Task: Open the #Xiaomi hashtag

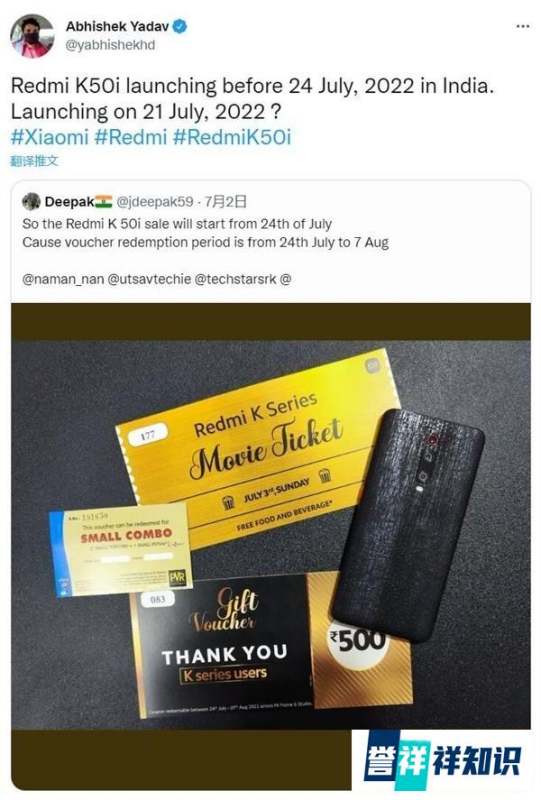Action: [x=50, y=137]
